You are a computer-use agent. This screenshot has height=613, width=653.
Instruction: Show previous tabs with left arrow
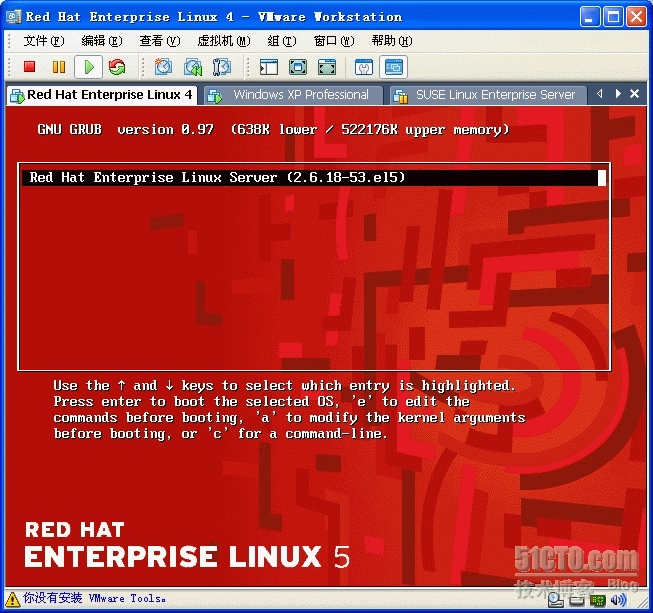point(600,94)
